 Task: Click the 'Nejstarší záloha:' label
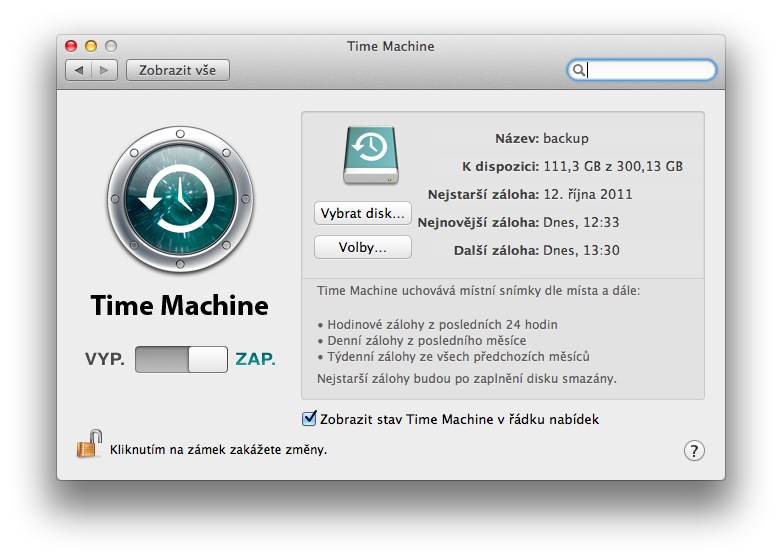click(x=483, y=194)
